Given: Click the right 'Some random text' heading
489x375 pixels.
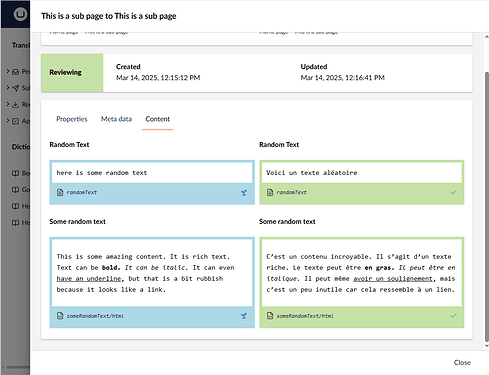Looking at the screenshot, I should [x=287, y=222].
